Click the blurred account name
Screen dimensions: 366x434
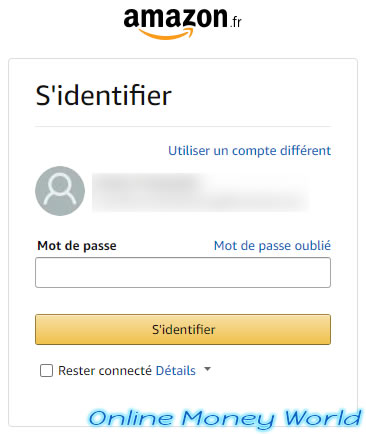click(x=147, y=183)
